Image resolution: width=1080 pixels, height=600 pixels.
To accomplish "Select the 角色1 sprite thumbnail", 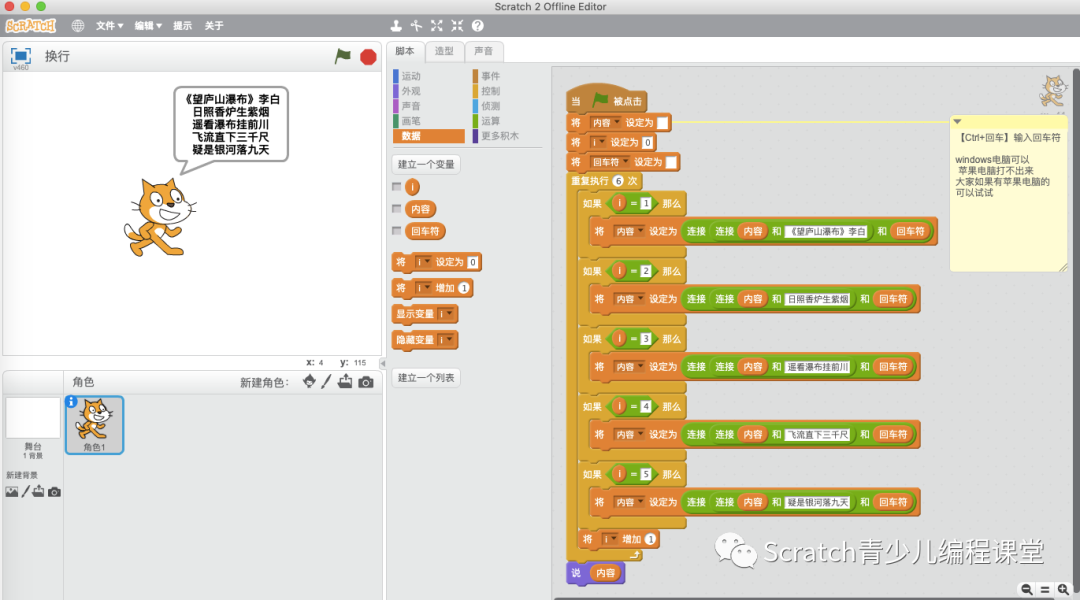I will point(93,425).
